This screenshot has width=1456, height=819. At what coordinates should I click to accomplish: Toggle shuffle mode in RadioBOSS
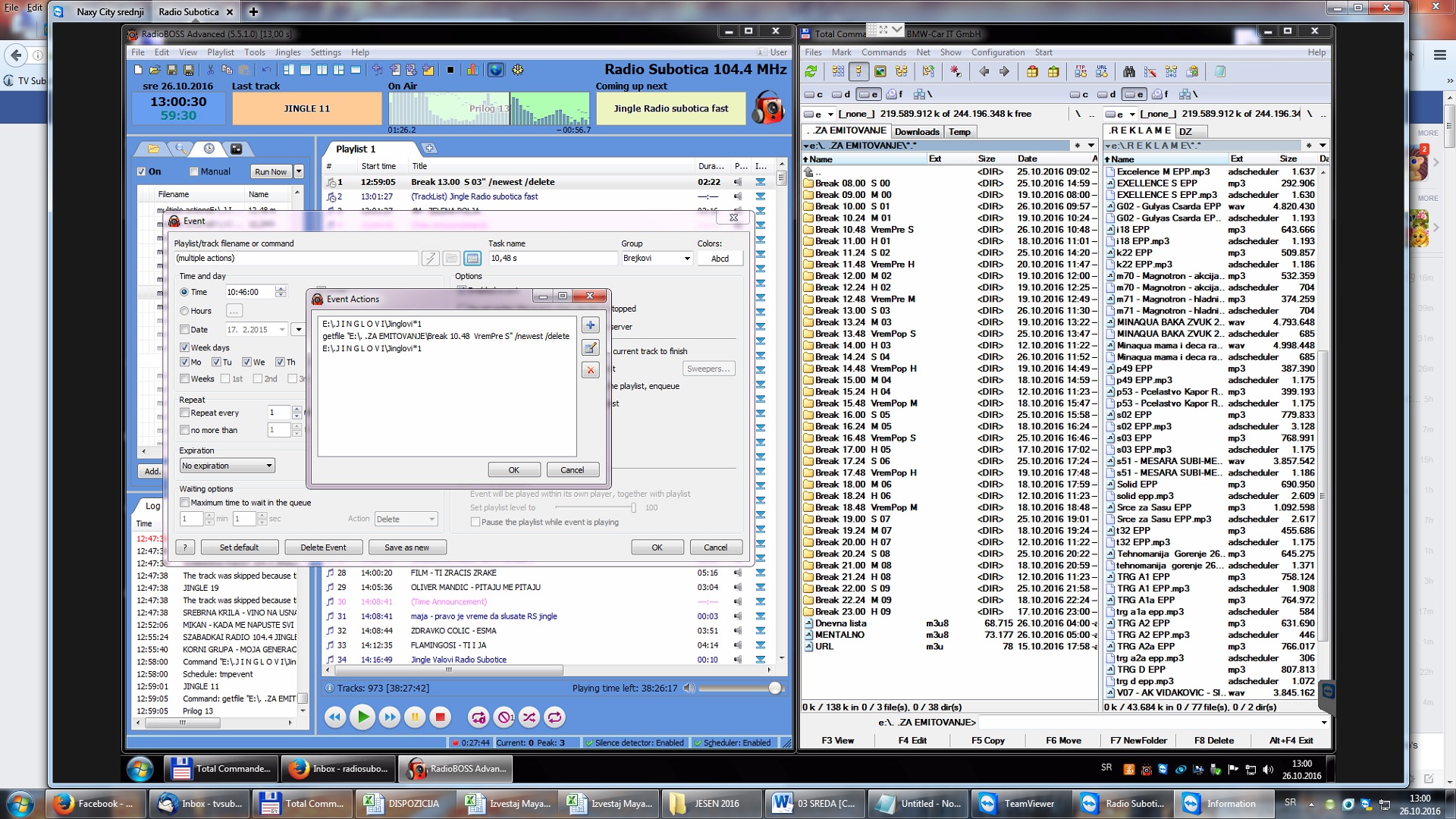click(529, 717)
